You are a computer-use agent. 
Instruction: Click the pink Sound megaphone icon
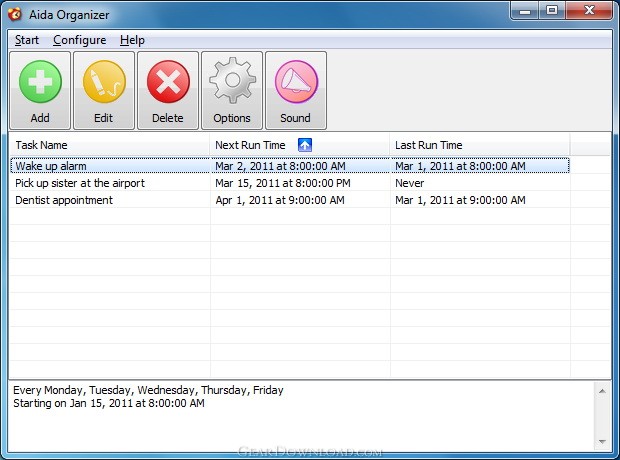pyautogui.click(x=296, y=82)
